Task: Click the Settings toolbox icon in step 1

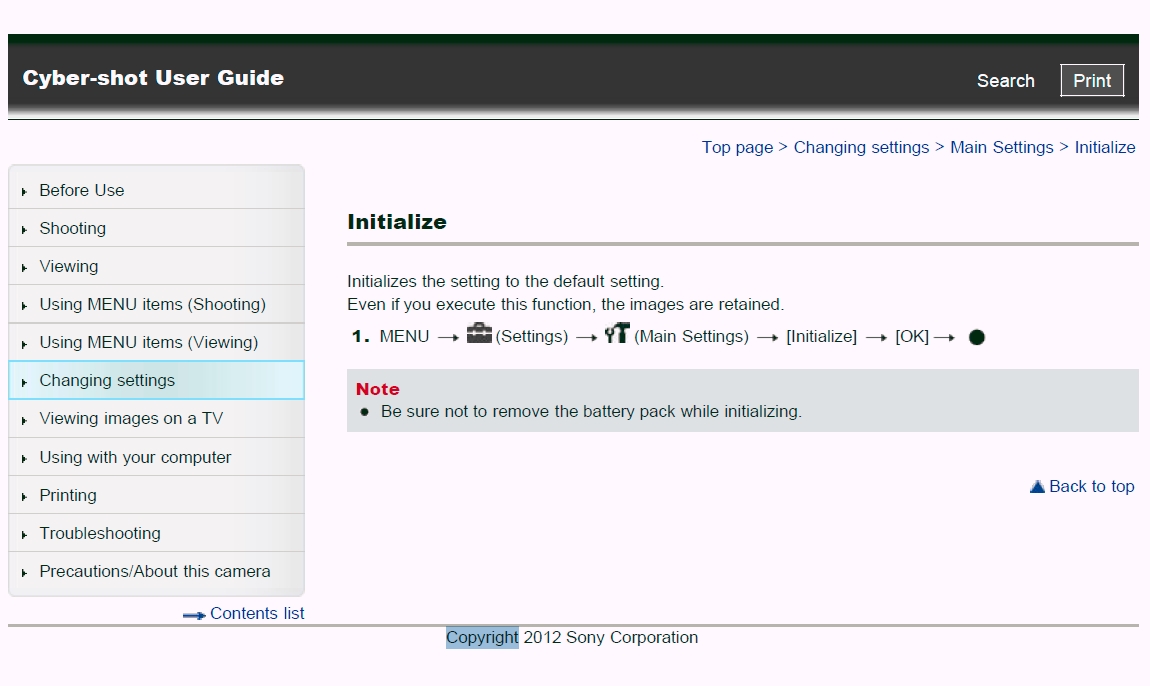Action: click(x=479, y=335)
